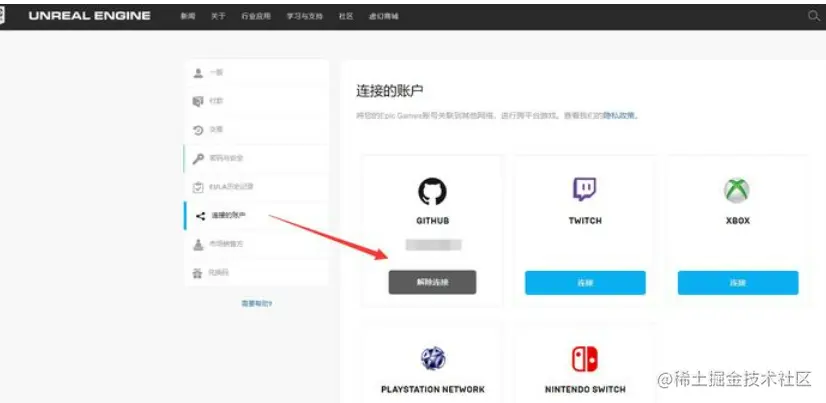Click the search magnifier icon in header
Image resolution: width=826 pixels, height=403 pixels.
pyautogui.click(x=814, y=16)
